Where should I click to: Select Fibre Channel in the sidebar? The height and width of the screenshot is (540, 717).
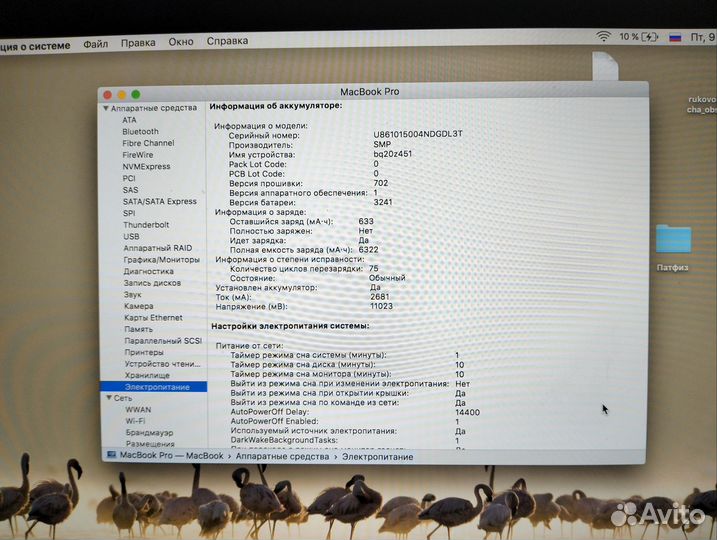point(148,143)
